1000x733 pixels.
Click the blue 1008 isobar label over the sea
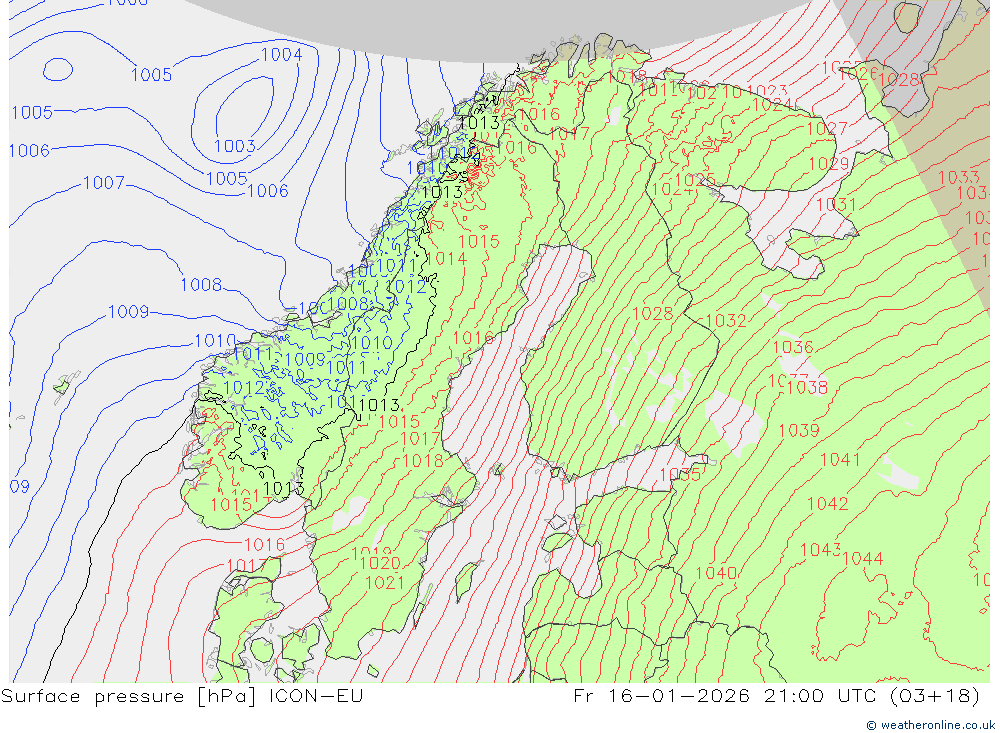click(202, 285)
